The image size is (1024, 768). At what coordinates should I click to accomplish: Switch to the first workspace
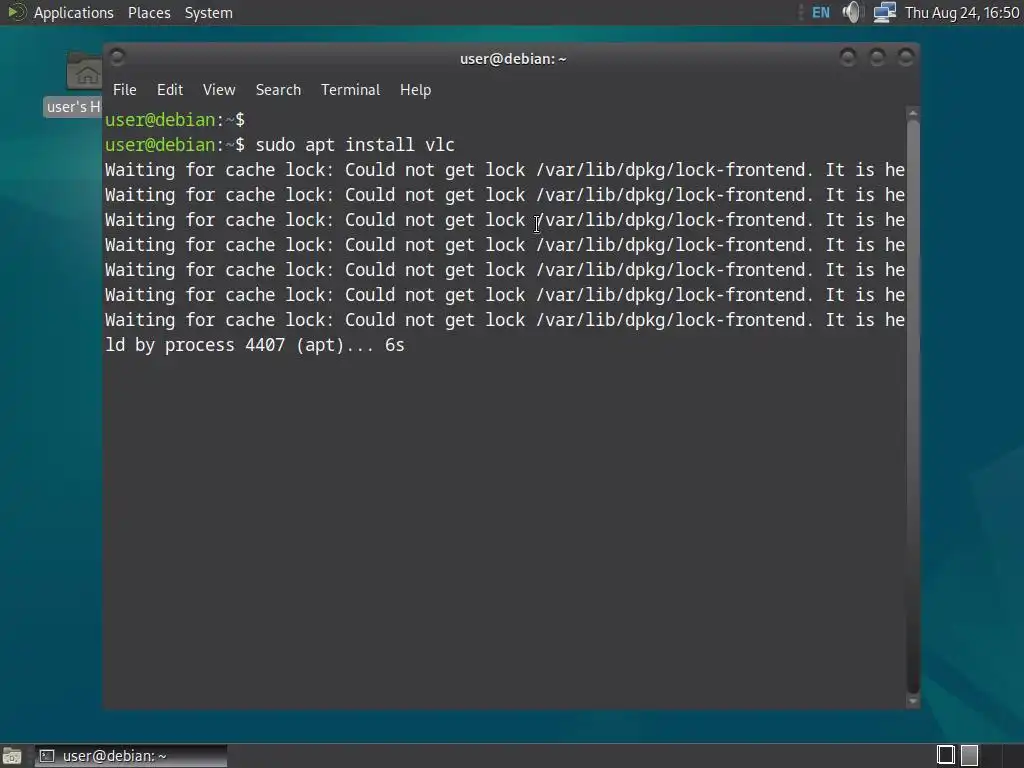coord(946,755)
